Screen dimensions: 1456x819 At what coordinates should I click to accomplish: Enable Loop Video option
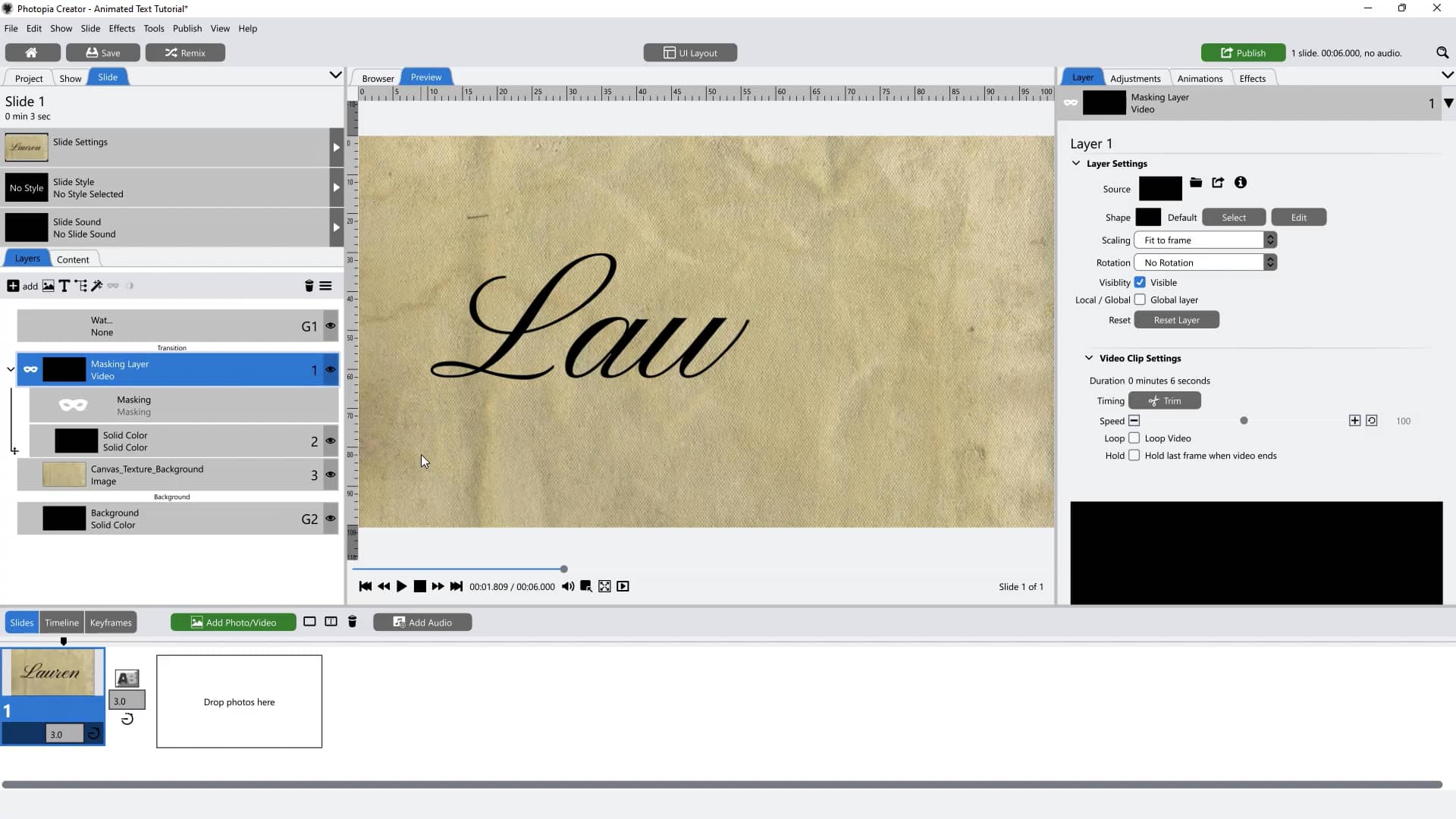1134,438
